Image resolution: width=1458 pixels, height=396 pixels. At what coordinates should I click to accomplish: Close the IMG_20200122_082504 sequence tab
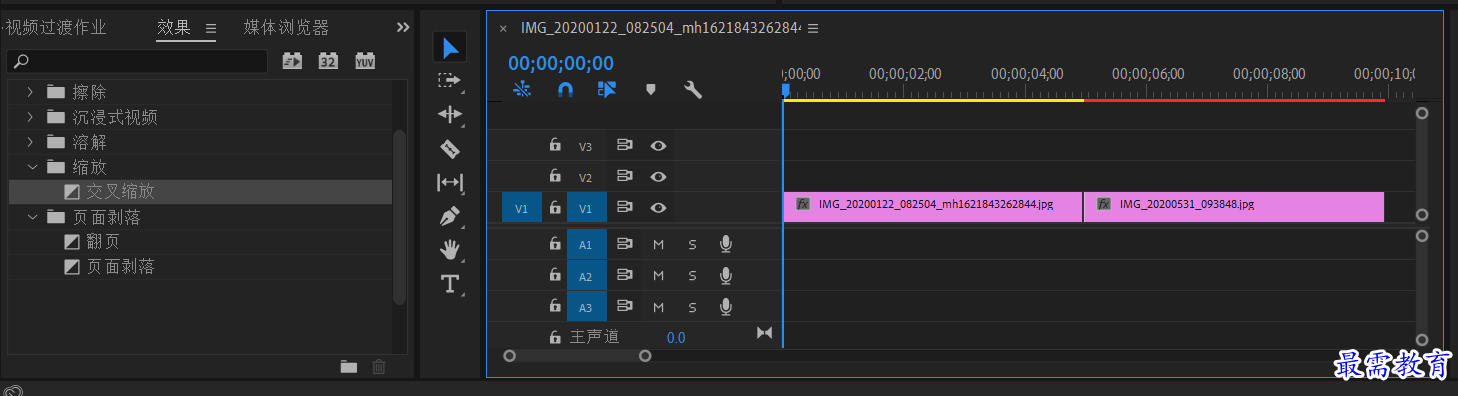[x=503, y=29]
